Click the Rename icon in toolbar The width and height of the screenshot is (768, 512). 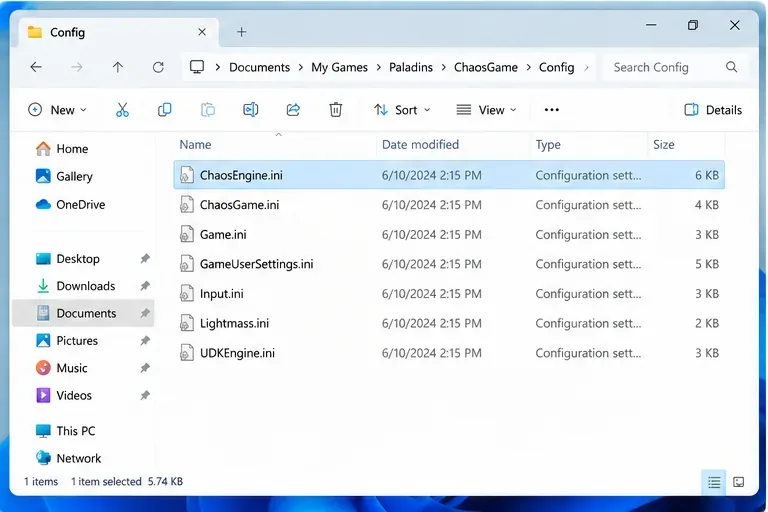[x=250, y=110]
